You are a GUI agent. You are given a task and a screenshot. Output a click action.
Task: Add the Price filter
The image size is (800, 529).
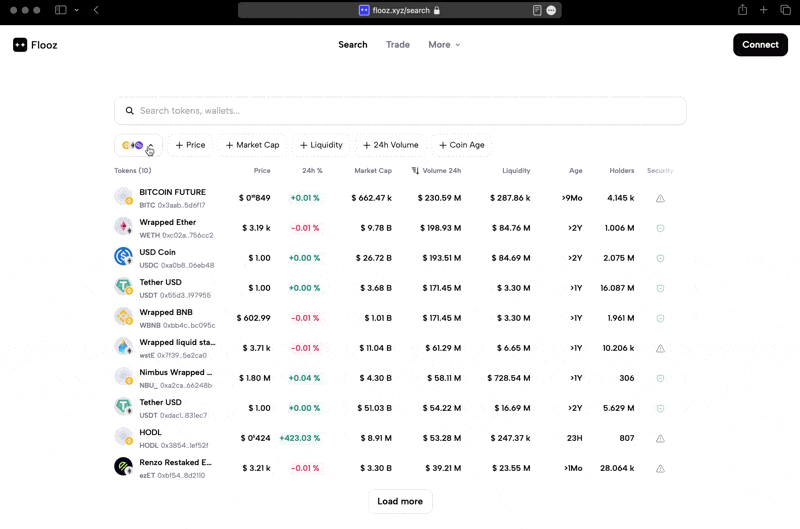point(190,145)
